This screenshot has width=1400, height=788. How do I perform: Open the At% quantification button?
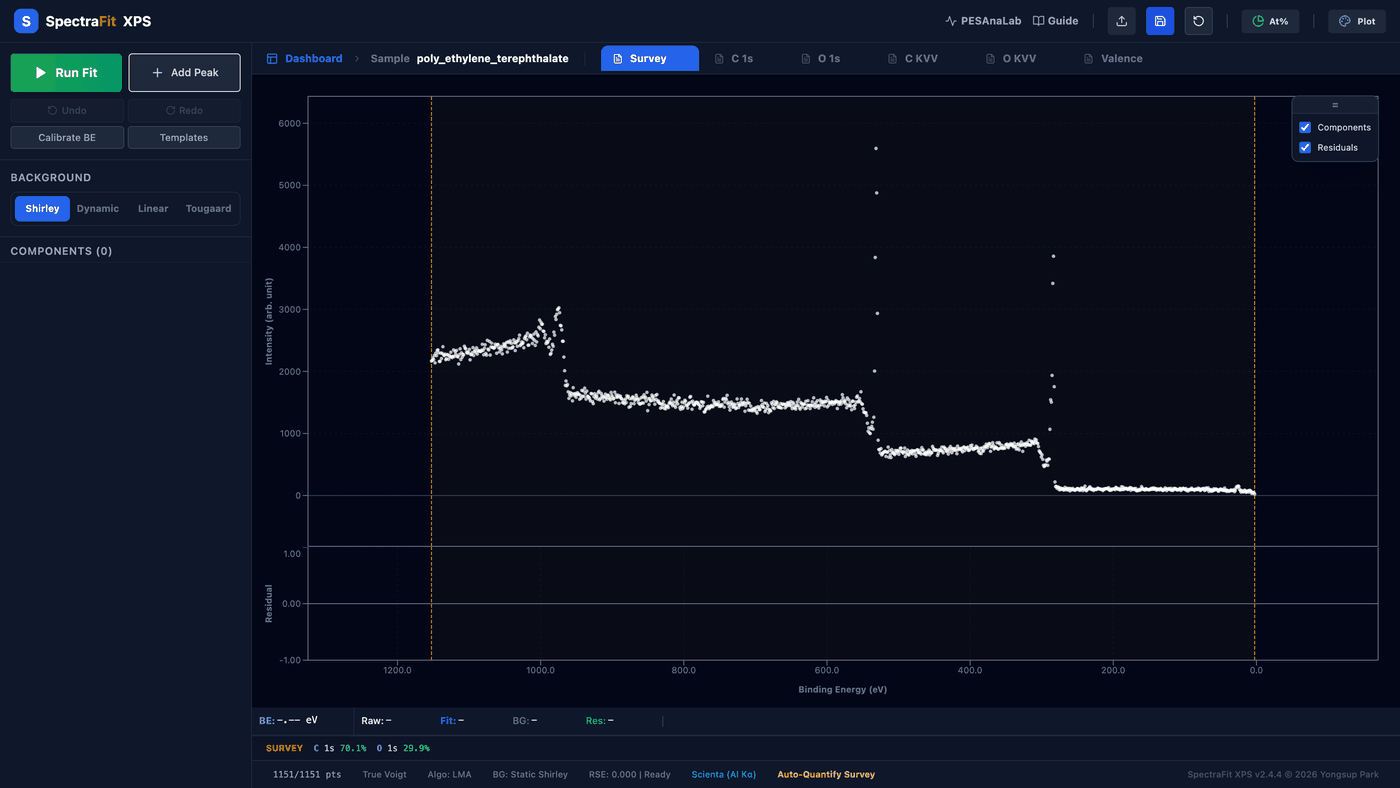pos(1270,21)
